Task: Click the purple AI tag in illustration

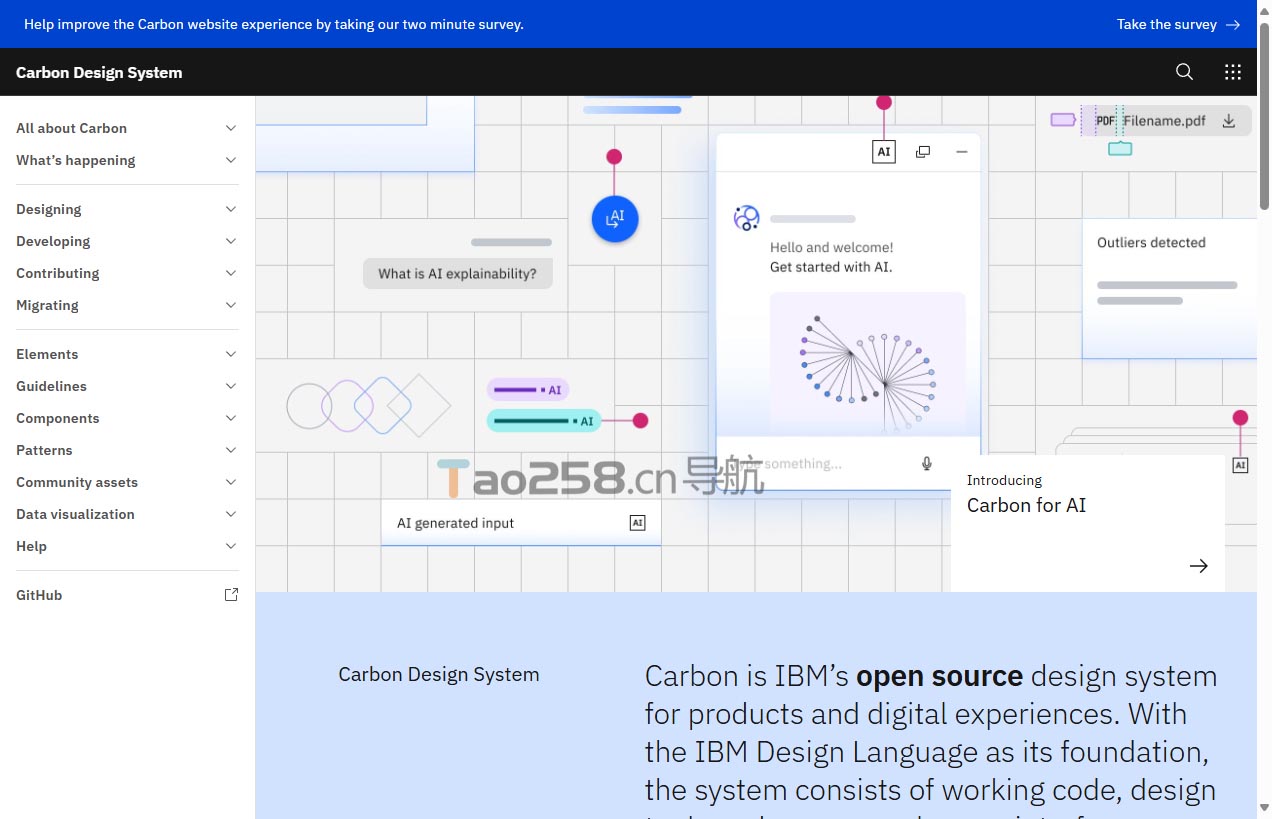Action: (528, 390)
